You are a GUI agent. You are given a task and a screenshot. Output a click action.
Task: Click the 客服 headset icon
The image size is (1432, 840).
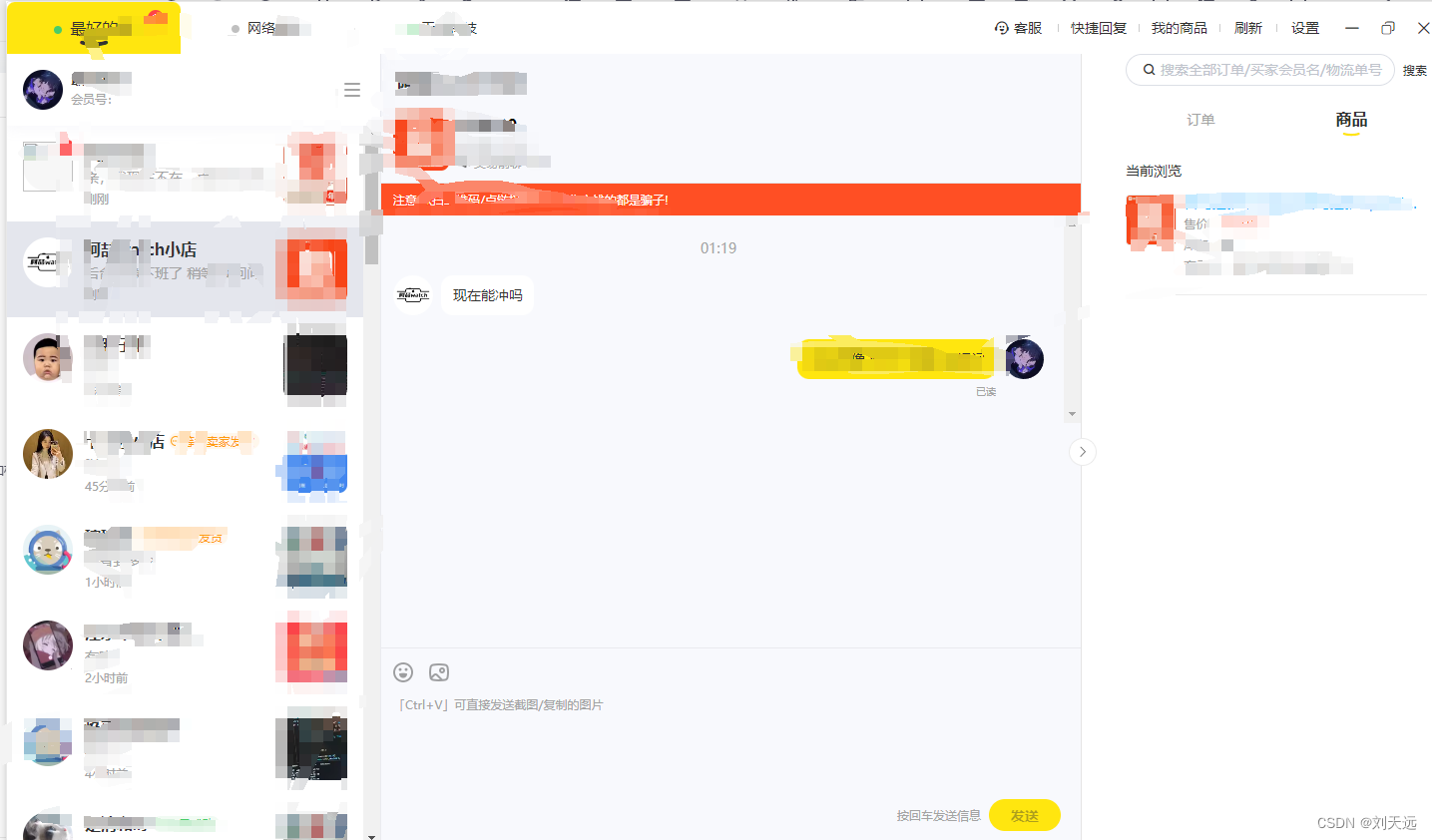[1002, 28]
